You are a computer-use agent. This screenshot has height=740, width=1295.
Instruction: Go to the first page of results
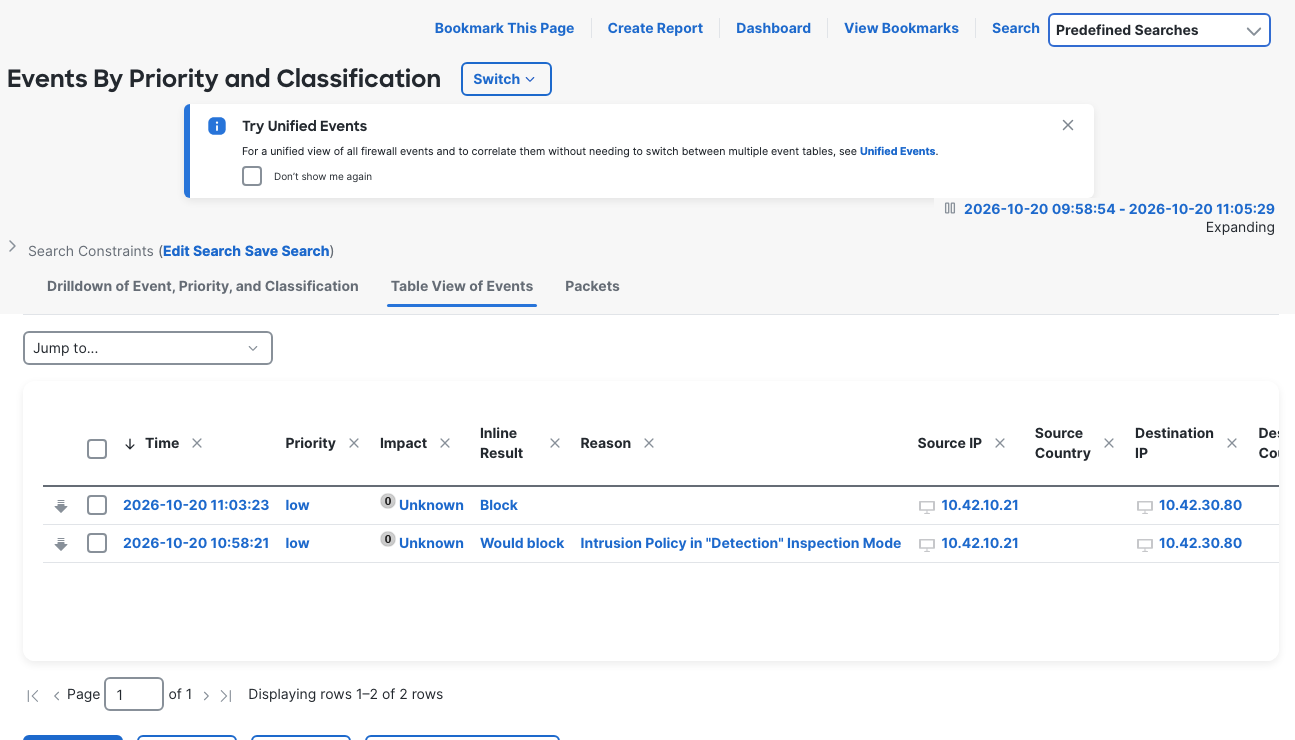[33, 695]
